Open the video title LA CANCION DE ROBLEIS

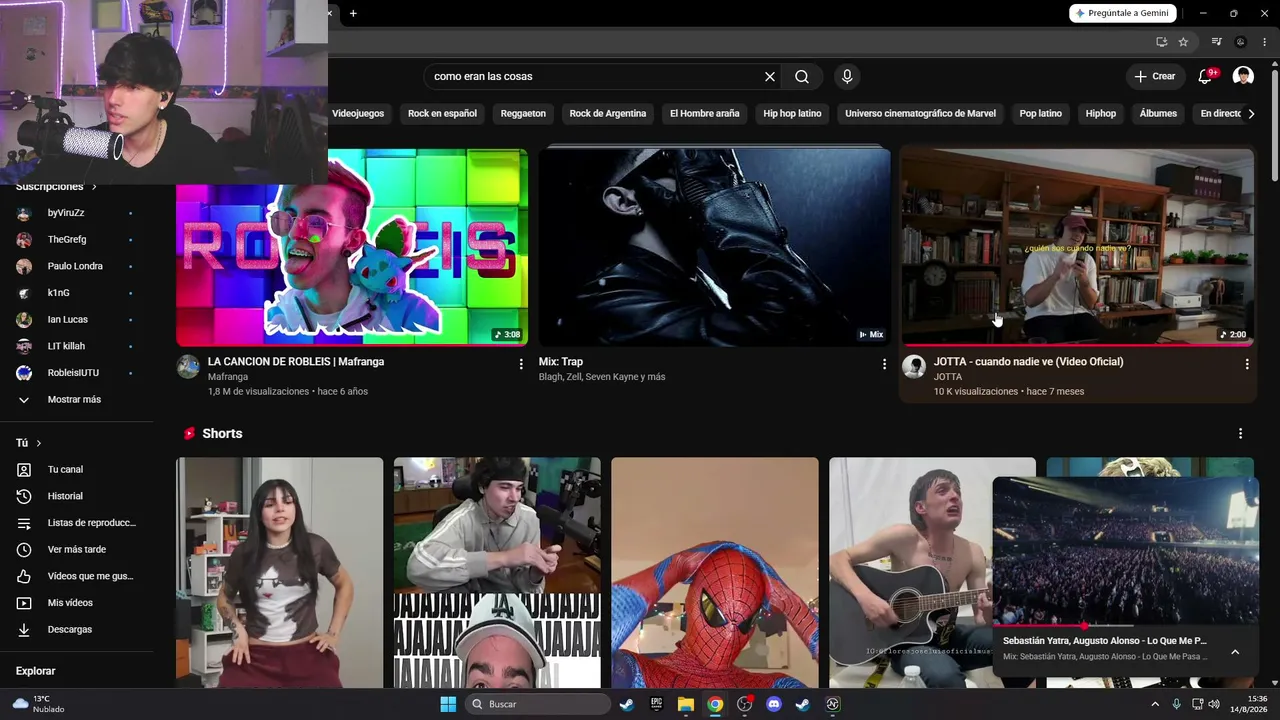point(296,362)
